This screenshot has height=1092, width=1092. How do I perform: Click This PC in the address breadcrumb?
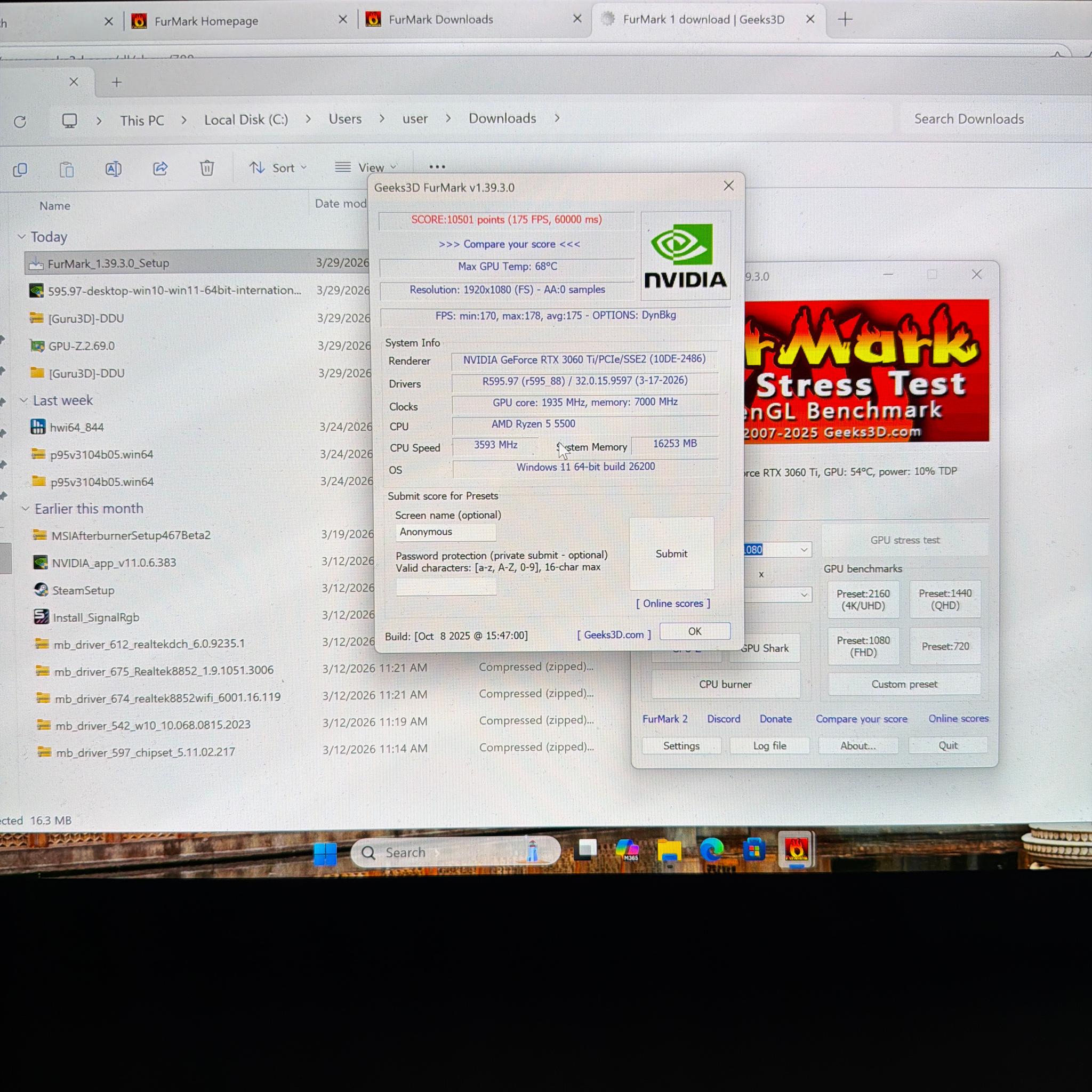142,121
